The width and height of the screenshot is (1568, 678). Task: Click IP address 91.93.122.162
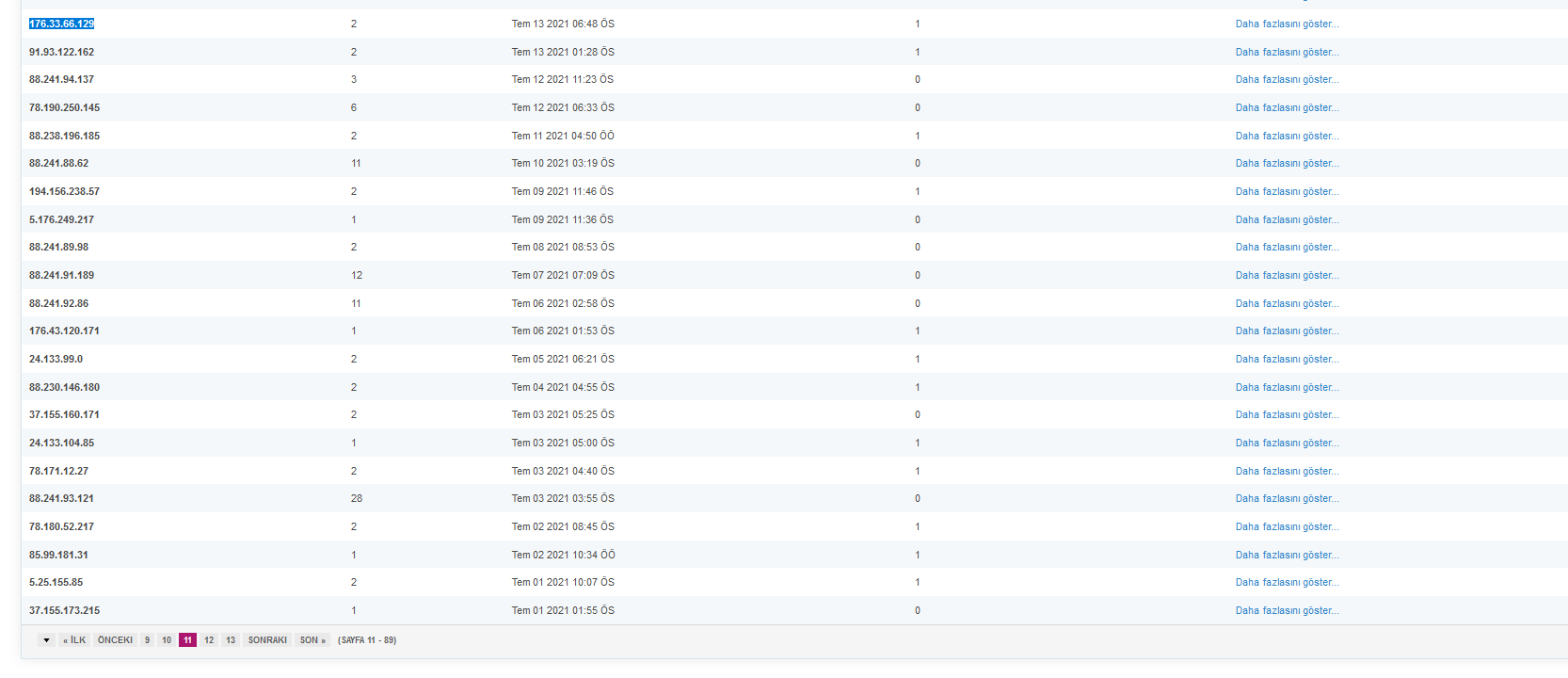[x=61, y=52]
